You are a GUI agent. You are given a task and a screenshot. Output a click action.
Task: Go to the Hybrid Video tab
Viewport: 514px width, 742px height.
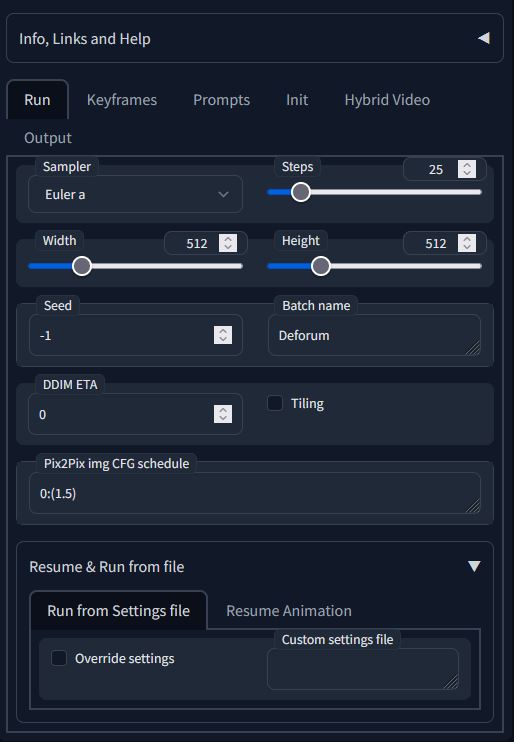tap(387, 100)
